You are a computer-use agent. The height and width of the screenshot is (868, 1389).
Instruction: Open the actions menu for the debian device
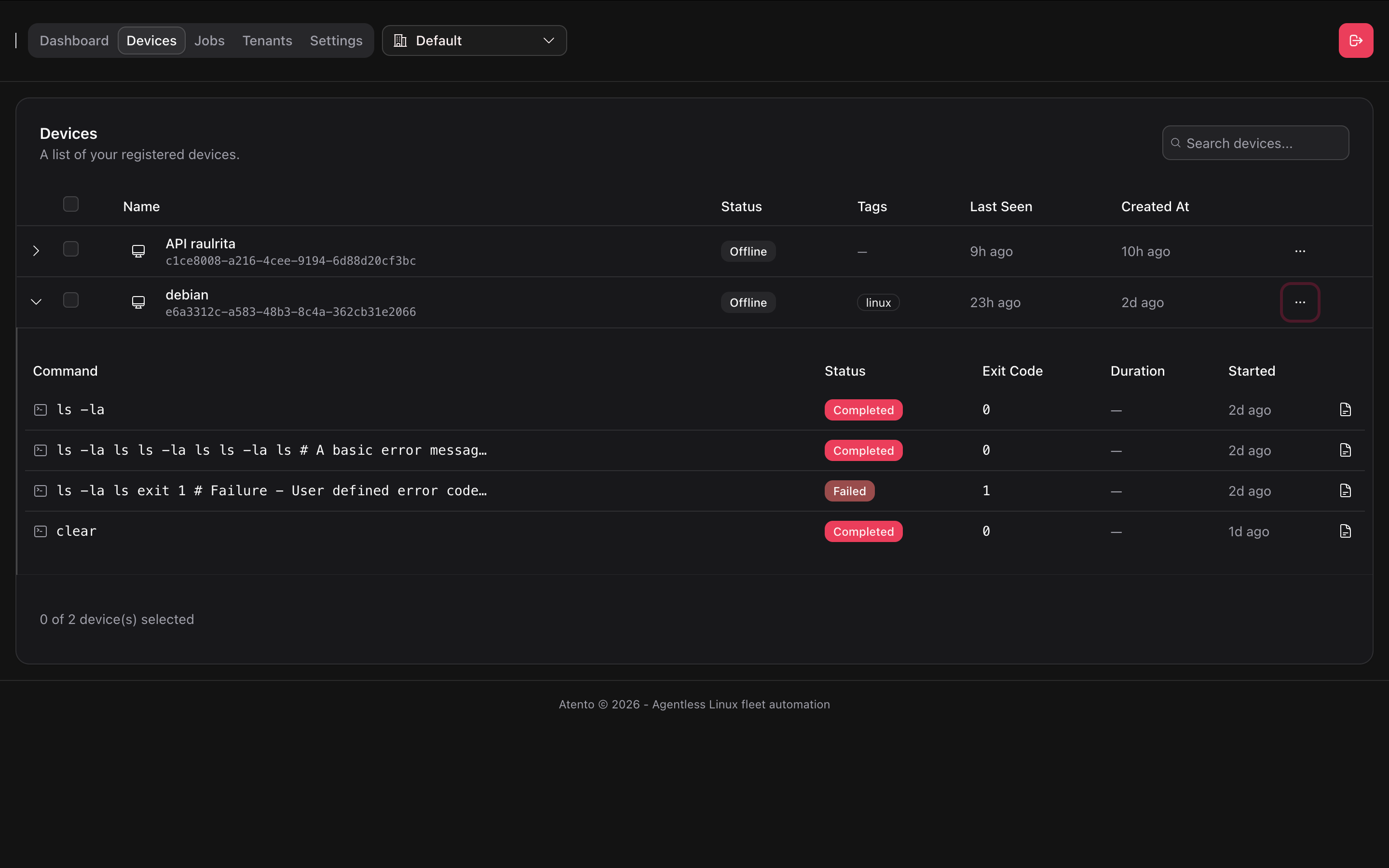point(1300,302)
